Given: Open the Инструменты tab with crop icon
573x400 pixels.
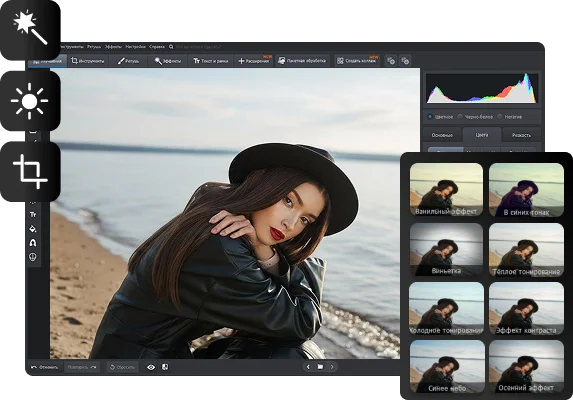Looking at the screenshot, I should 88,61.
